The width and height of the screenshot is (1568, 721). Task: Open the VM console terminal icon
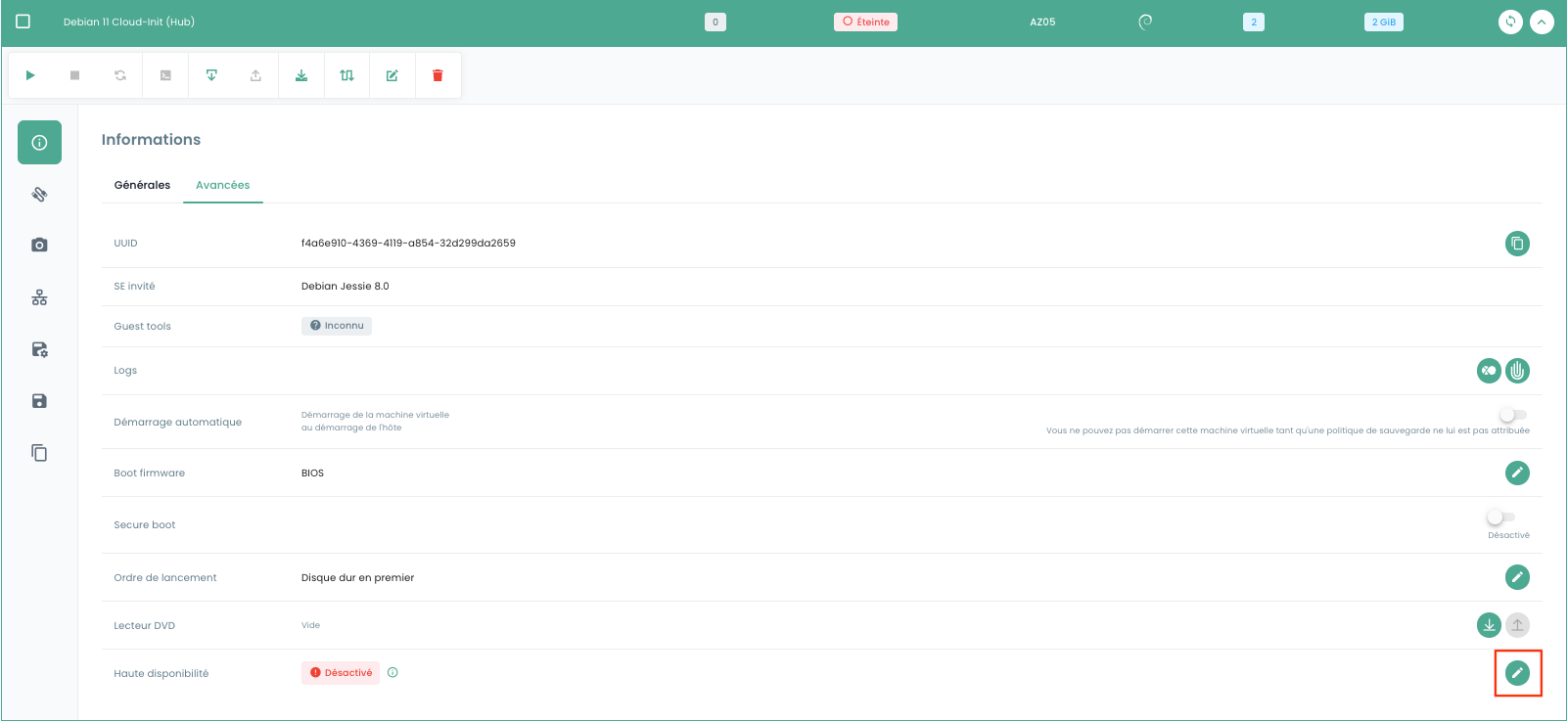click(x=165, y=75)
